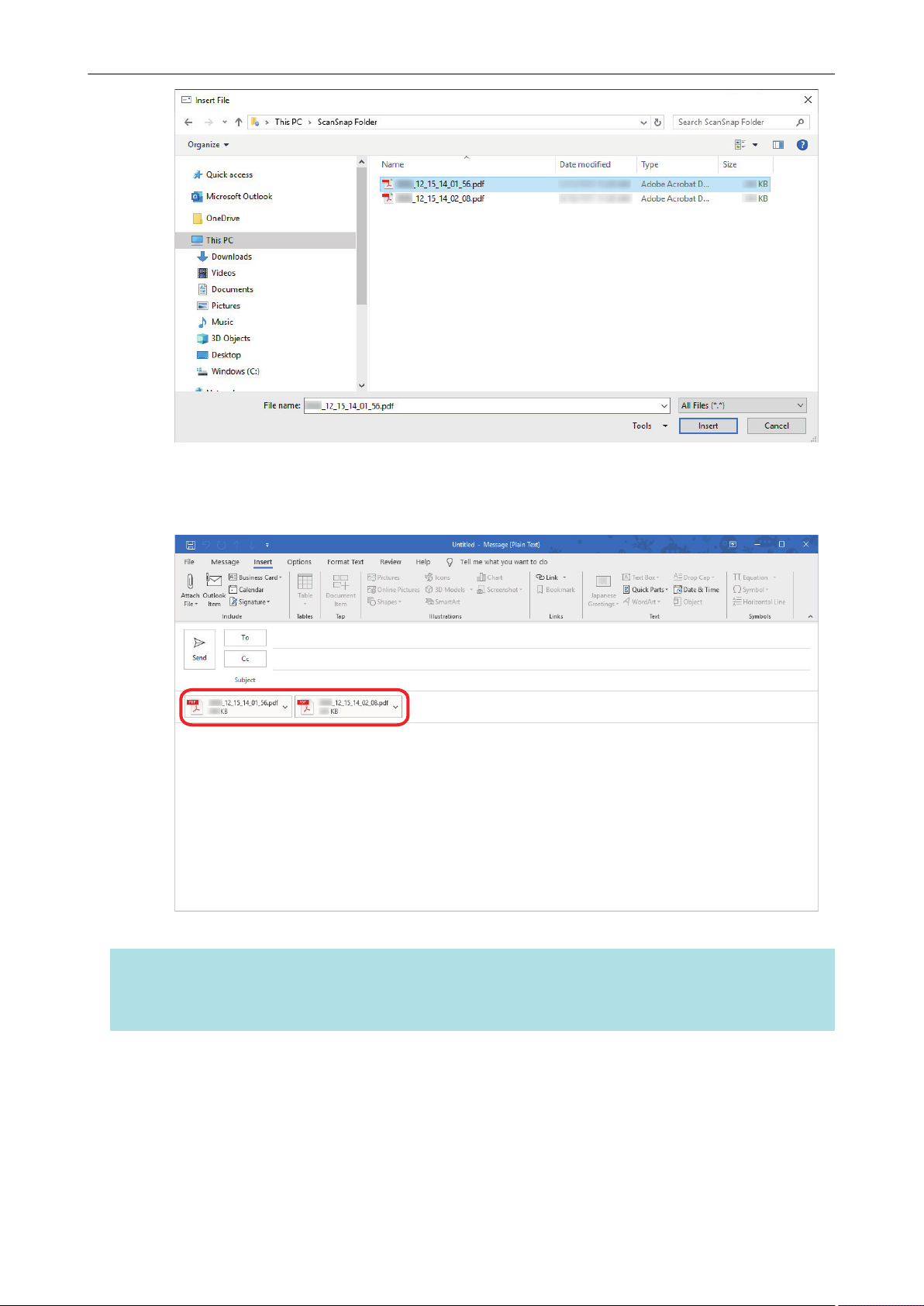Click the search magnifier in Insert File dialog
The width and height of the screenshot is (924, 1306).
(800, 122)
